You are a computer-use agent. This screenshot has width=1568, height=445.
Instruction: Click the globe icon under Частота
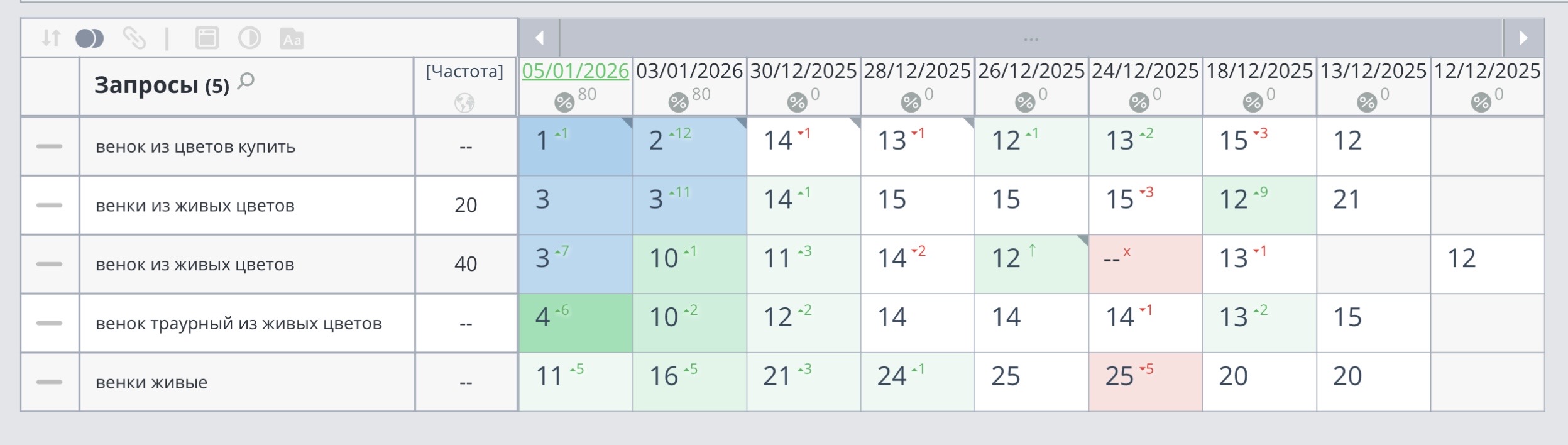coord(464,102)
